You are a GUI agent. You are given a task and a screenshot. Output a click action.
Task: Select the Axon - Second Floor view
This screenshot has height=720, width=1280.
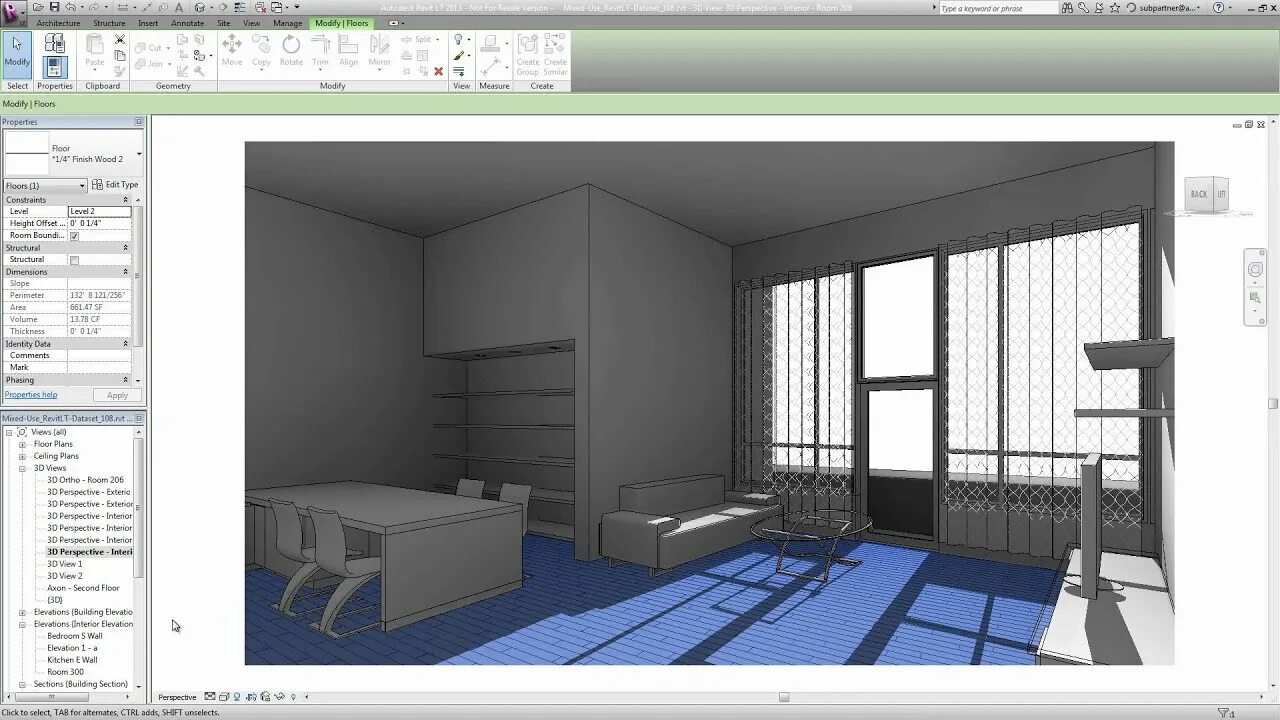(83, 588)
